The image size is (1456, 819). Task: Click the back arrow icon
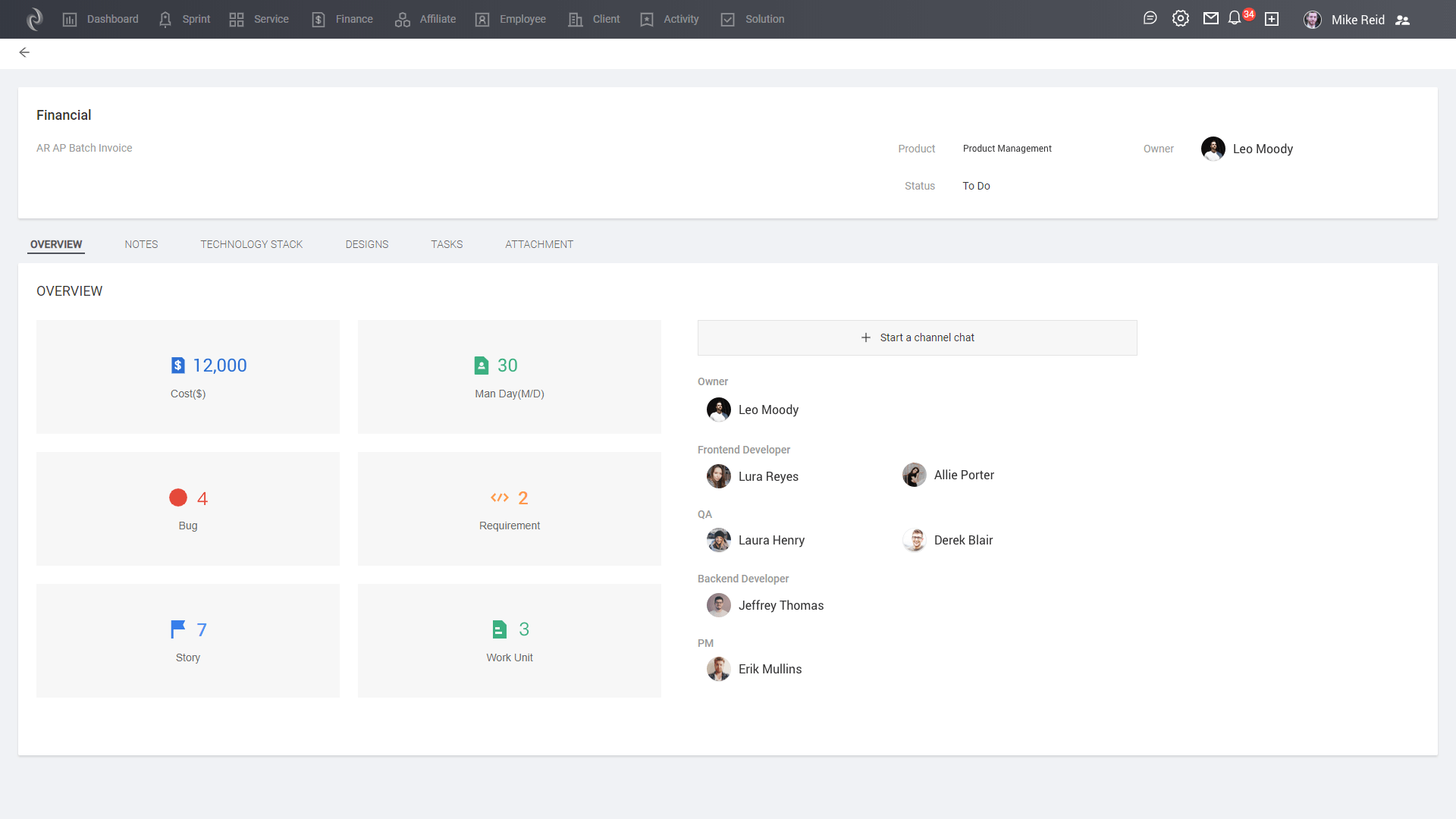(x=24, y=52)
